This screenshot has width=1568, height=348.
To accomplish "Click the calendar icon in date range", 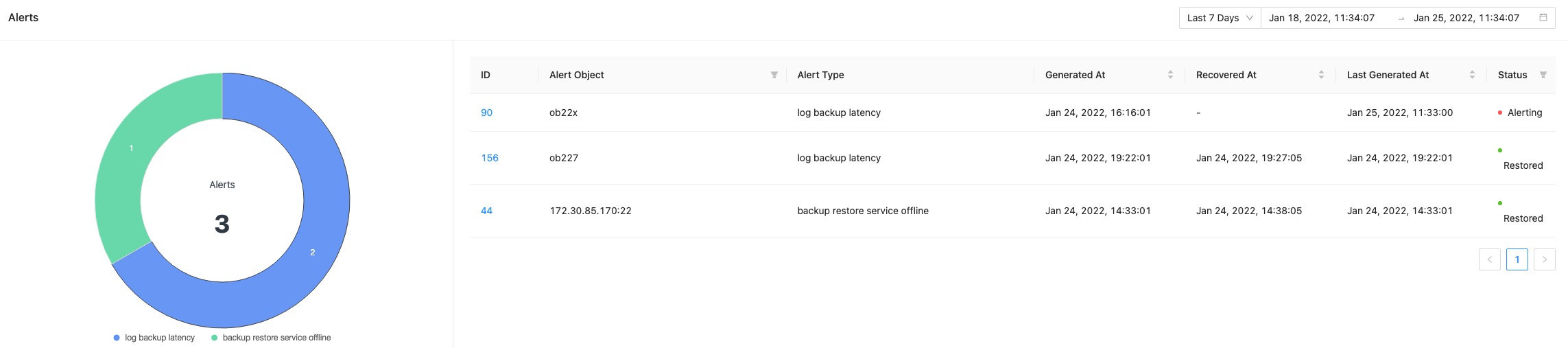I will [x=1543, y=18].
